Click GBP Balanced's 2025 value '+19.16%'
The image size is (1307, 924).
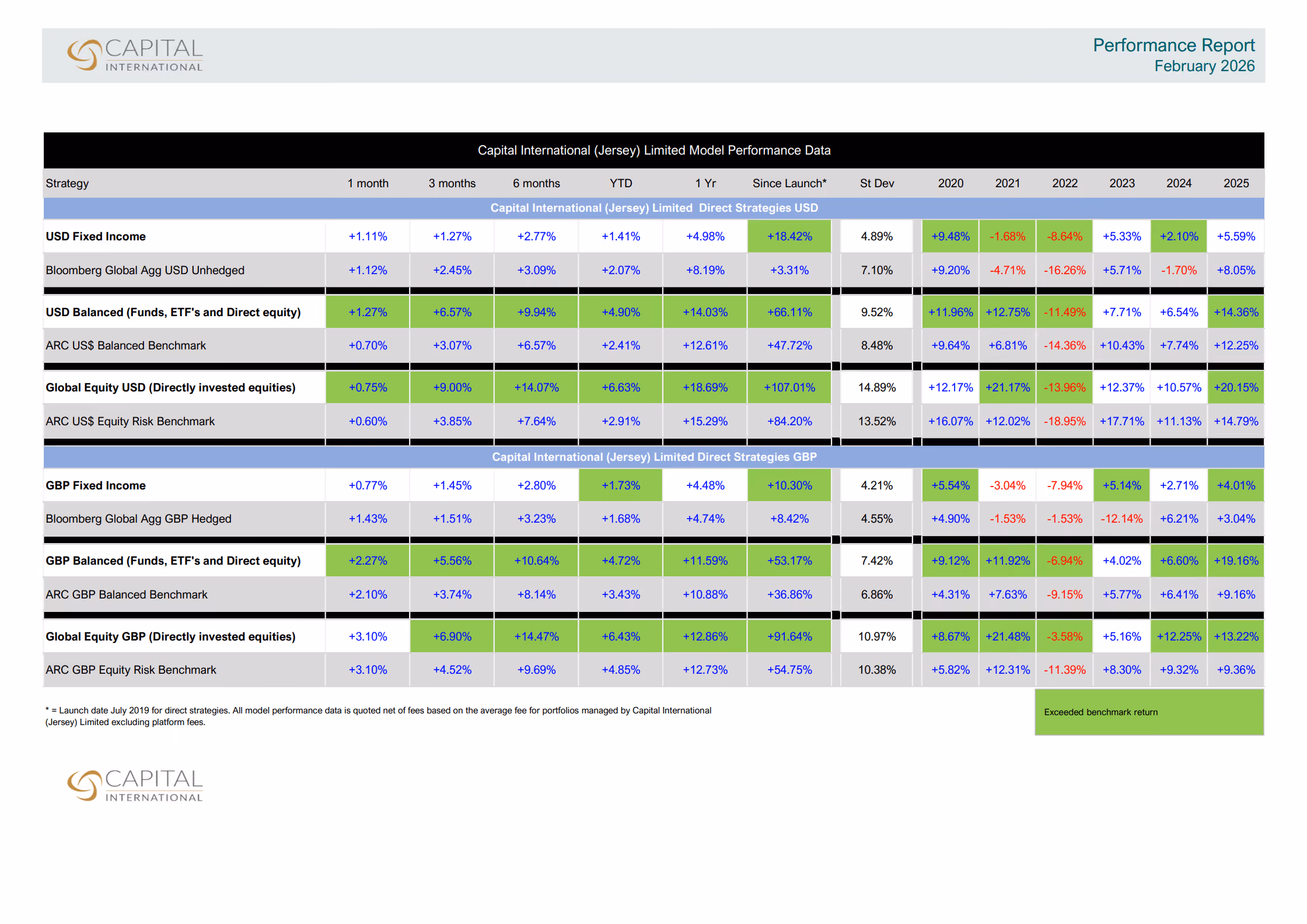click(1236, 561)
